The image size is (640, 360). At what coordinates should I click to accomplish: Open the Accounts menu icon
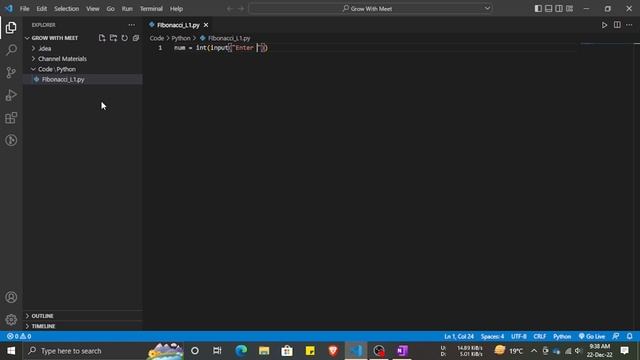pos(11,297)
